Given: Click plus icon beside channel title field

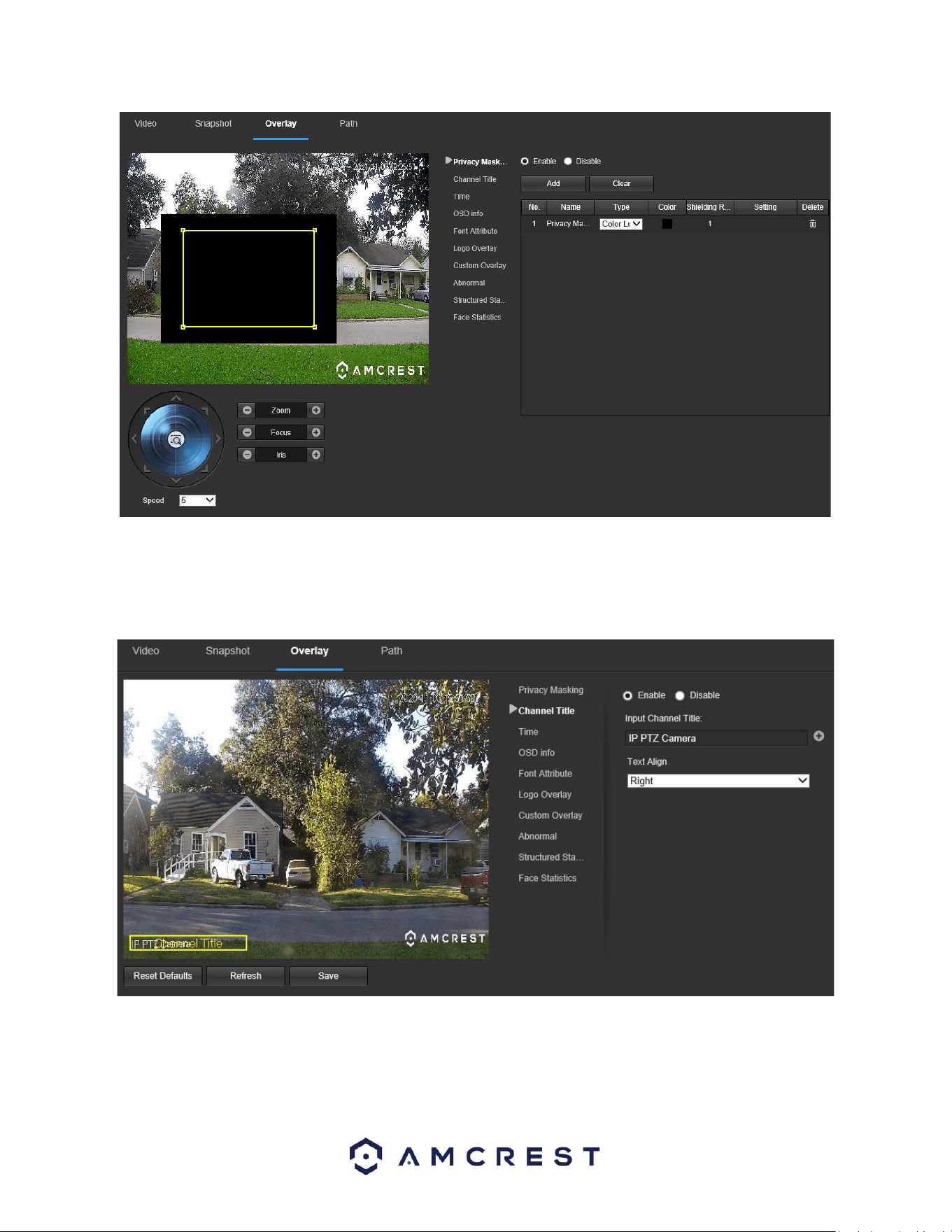Looking at the screenshot, I should [x=818, y=736].
